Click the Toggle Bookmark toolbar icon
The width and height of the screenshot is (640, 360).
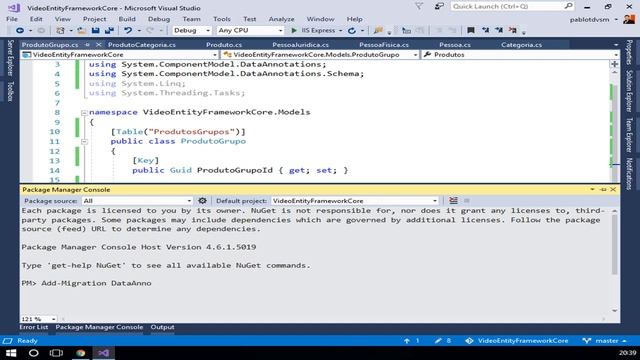coord(471,31)
